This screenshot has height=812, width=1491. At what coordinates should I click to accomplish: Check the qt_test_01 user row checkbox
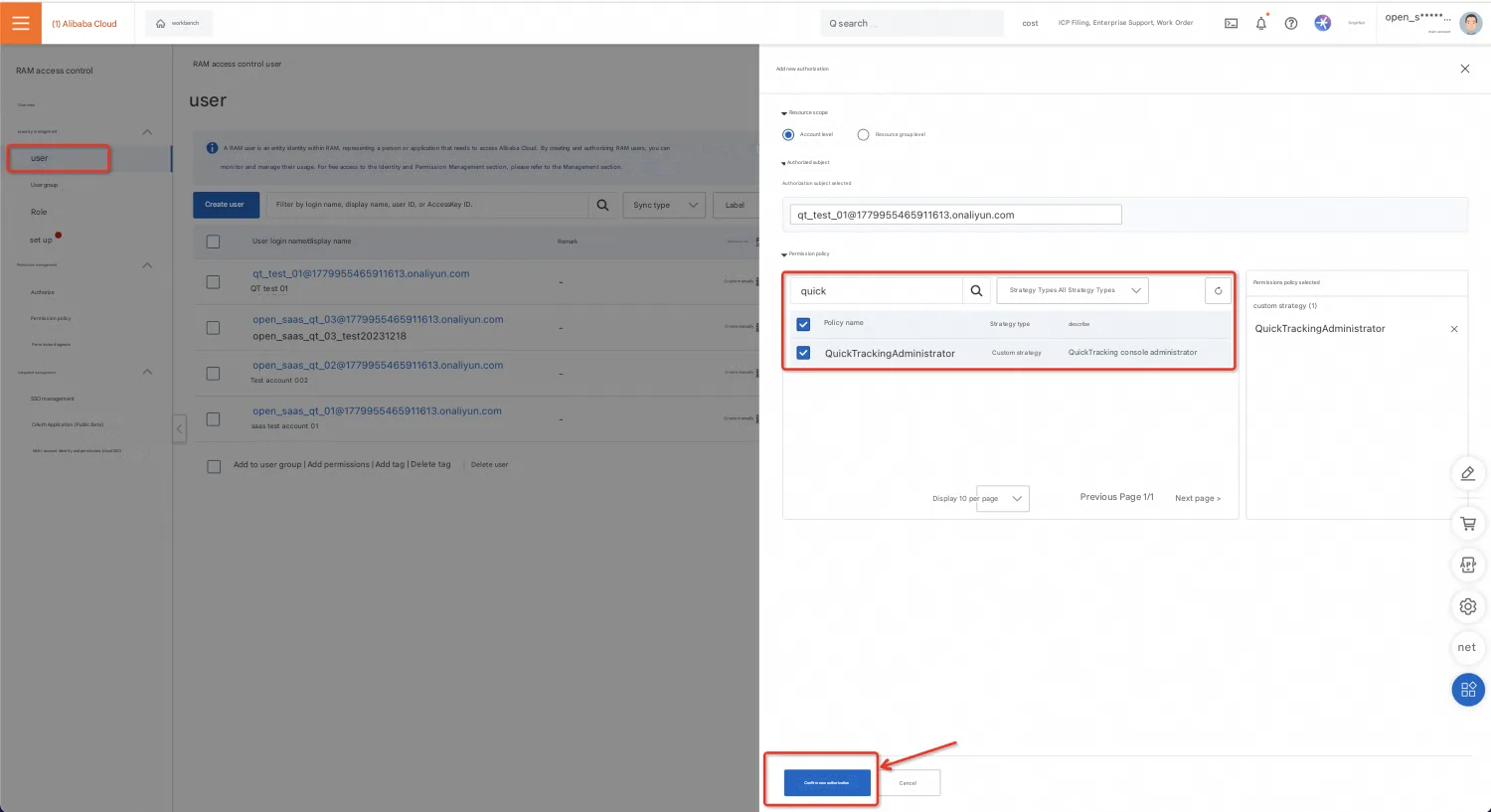213,282
